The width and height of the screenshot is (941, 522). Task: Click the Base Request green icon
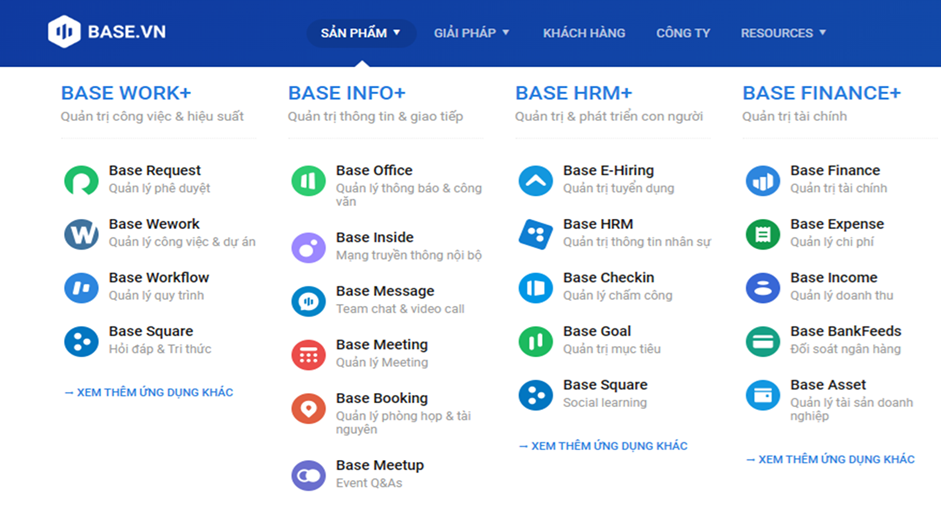(82, 181)
